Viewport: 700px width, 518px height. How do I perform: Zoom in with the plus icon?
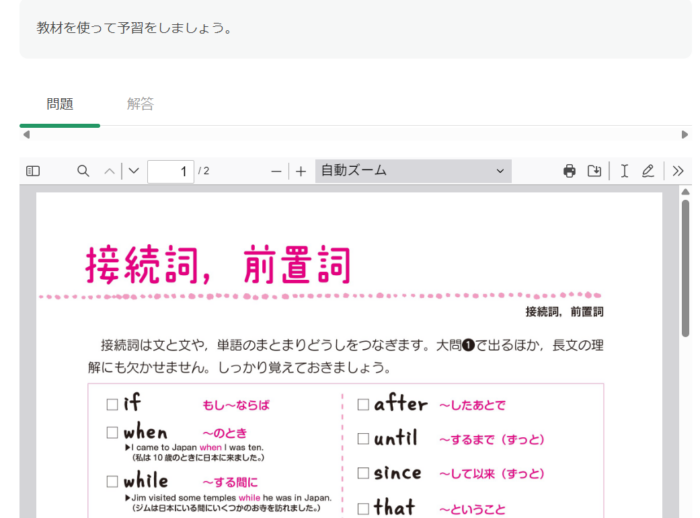(x=301, y=171)
